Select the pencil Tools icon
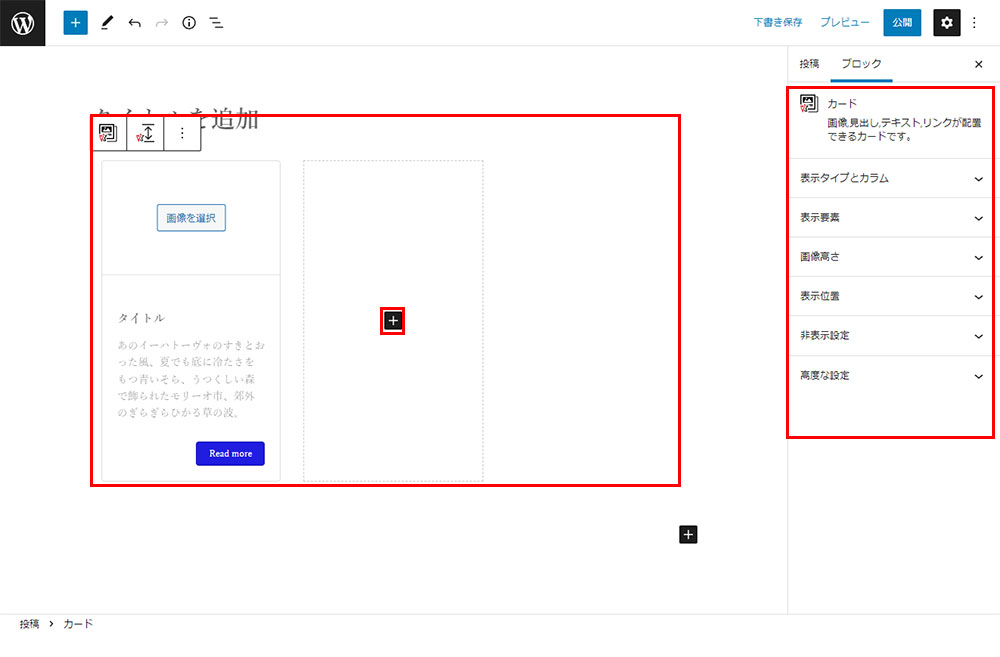This screenshot has height=657, width=1000. coord(107,22)
